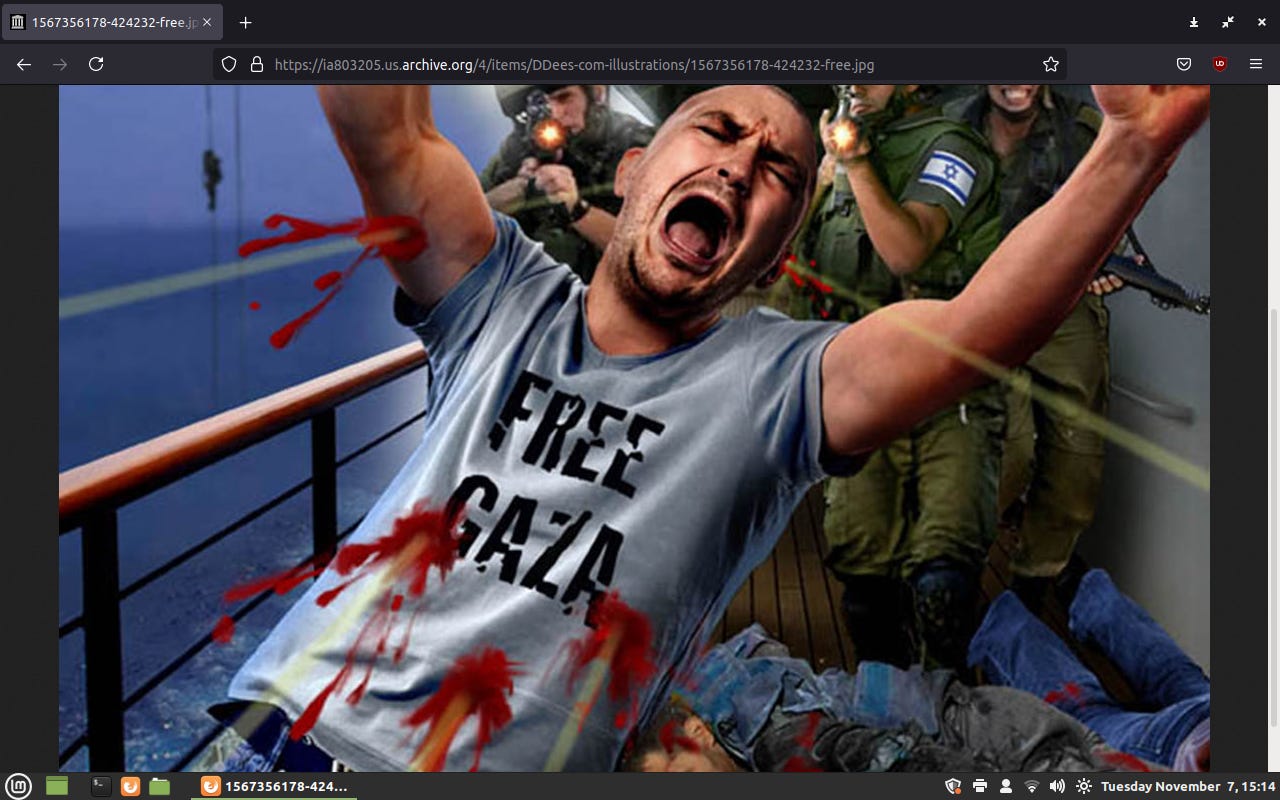Screen dimensions: 1280x800
Task: Open the tracking protection shield icon
Action: tap(228, 64)
